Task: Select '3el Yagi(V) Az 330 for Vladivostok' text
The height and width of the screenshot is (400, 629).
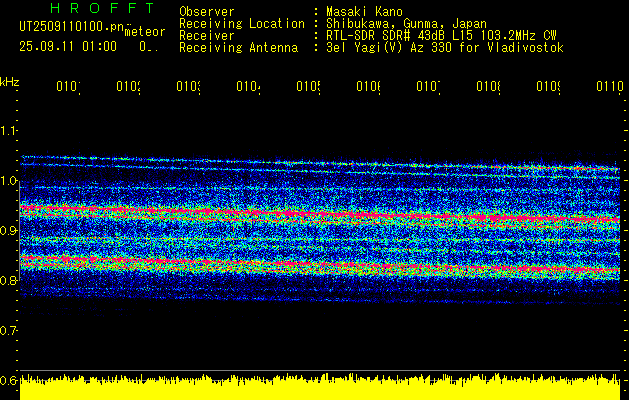Action: [445, 48]
